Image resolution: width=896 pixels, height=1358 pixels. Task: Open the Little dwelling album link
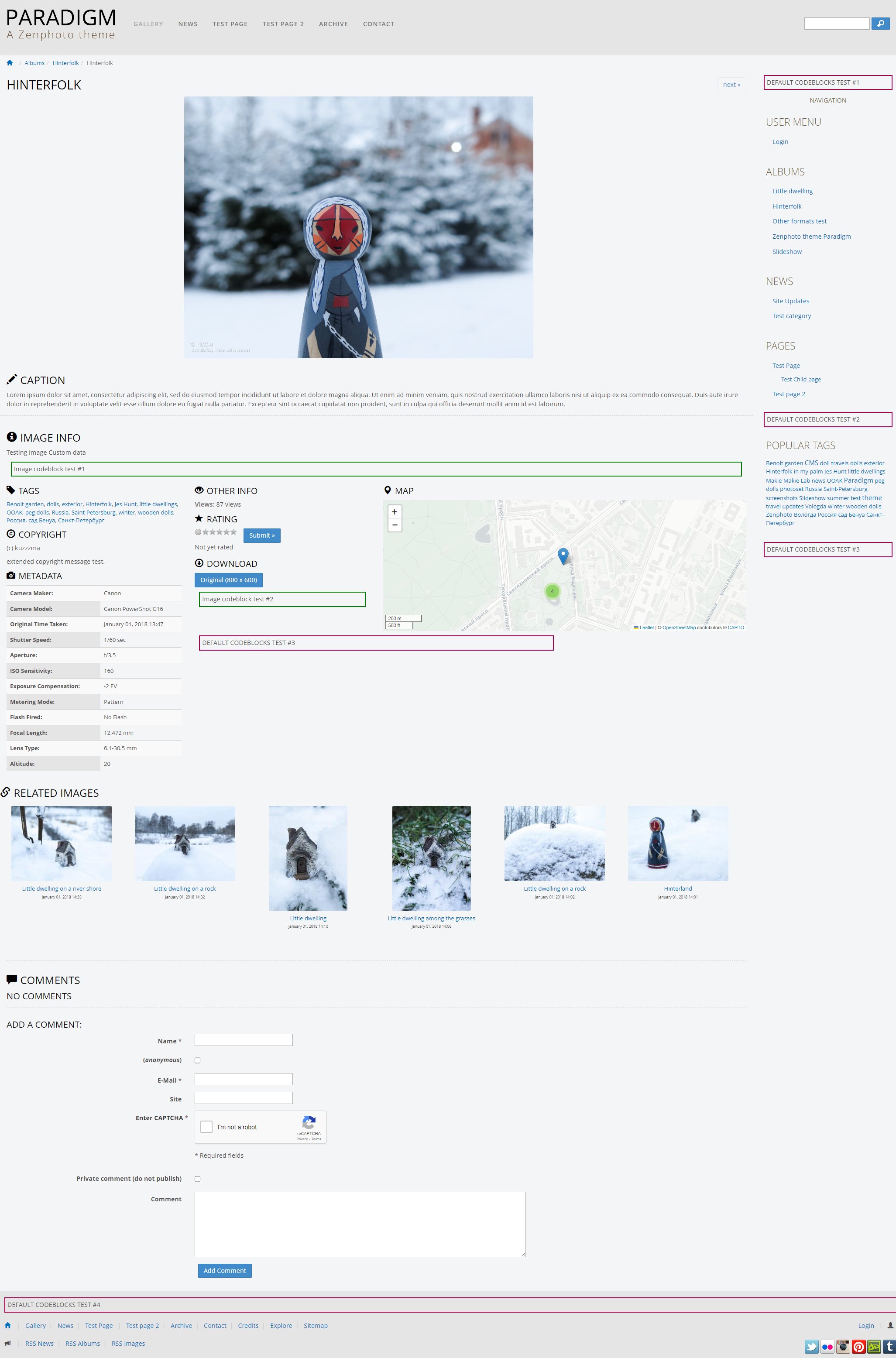click(x=792, y=192)
